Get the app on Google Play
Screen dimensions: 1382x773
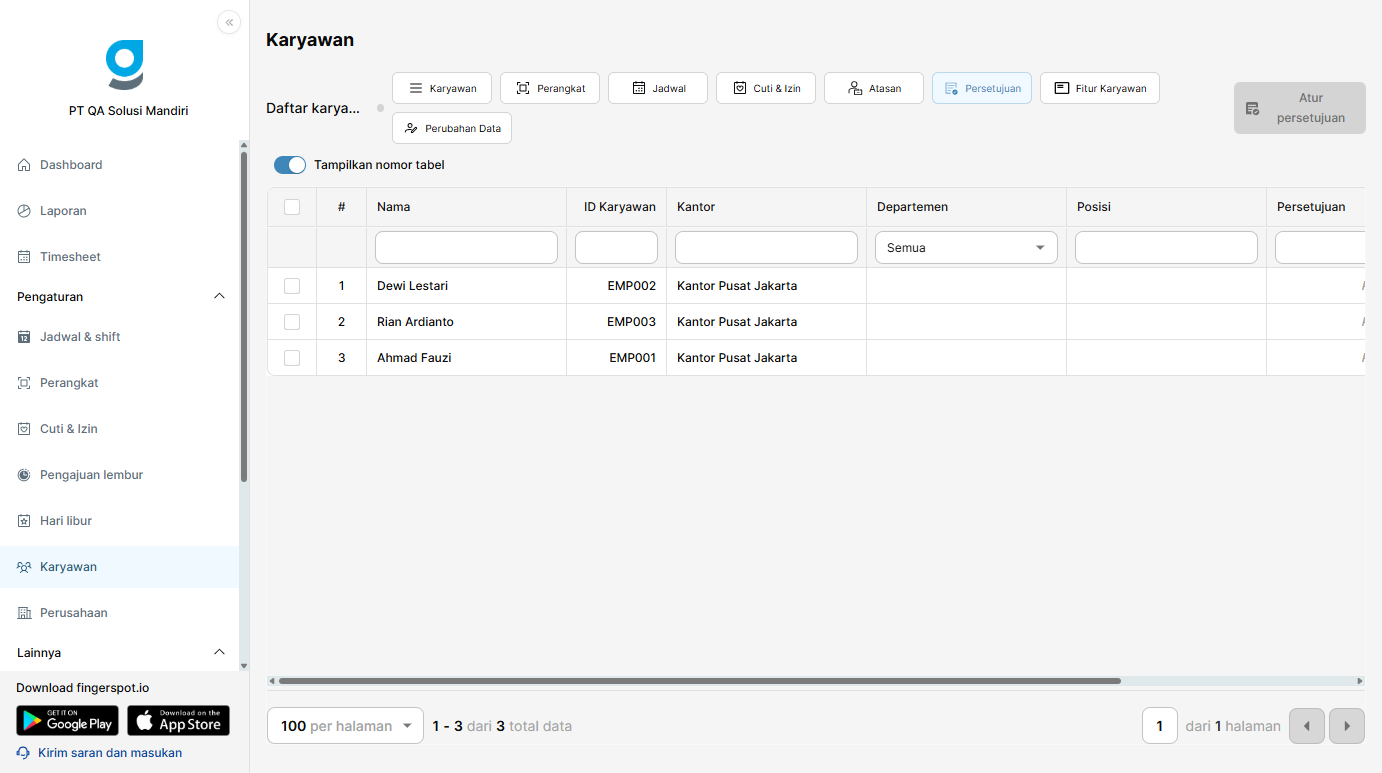coord(67,721)
